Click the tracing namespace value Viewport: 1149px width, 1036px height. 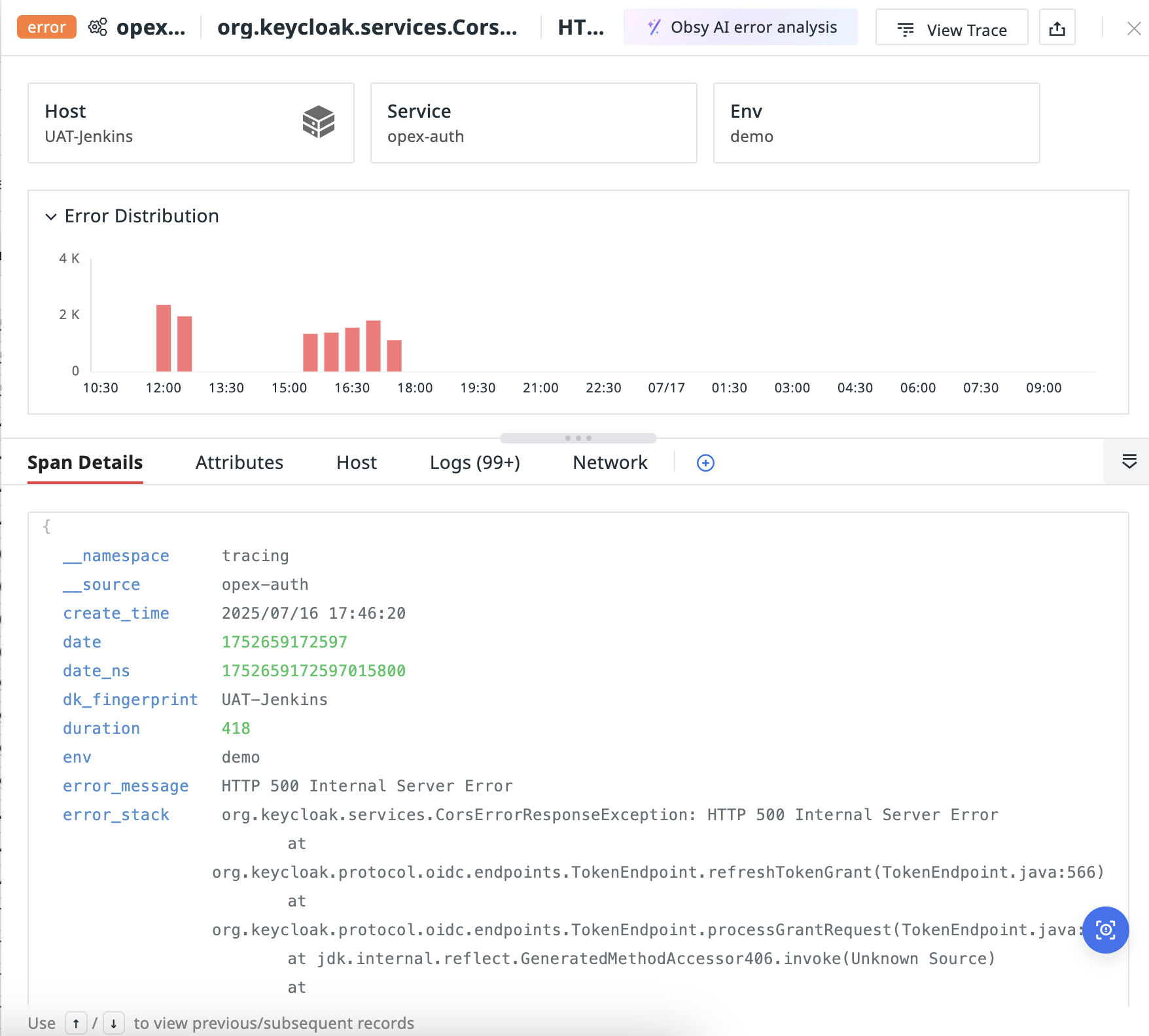(x=255, y=556)
